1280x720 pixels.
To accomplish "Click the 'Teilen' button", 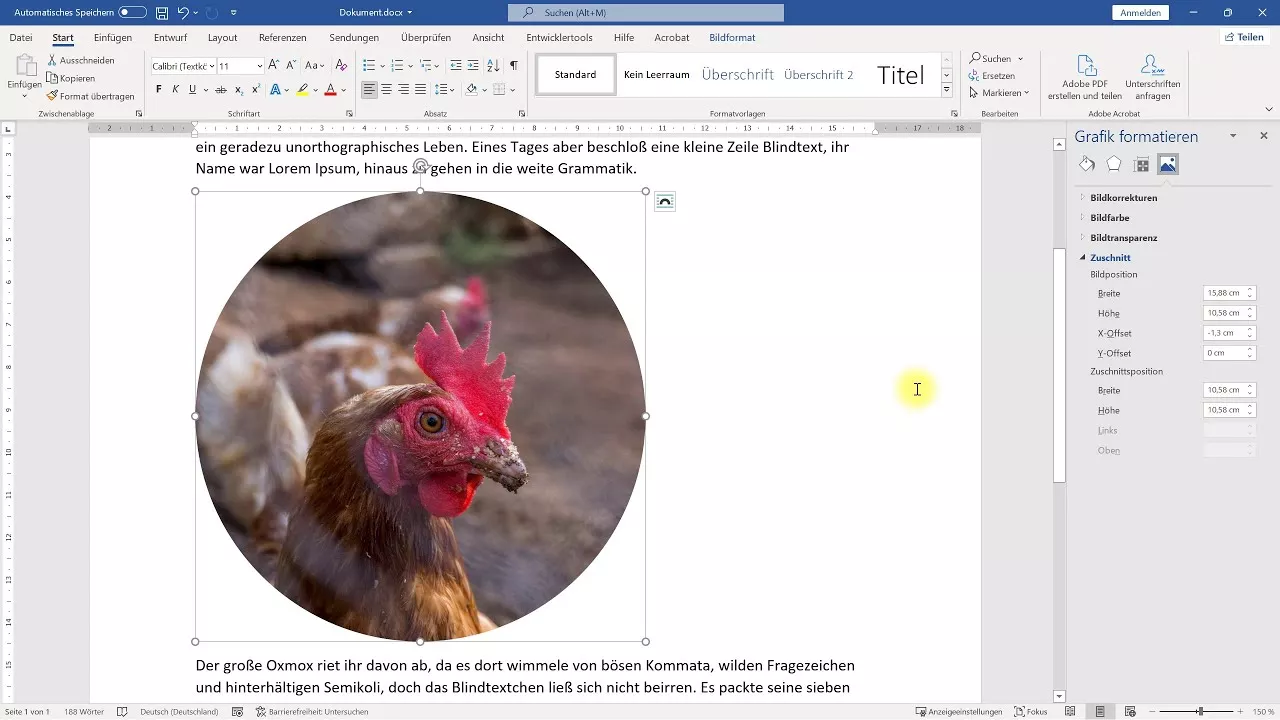I will [x=1245, y=36].
